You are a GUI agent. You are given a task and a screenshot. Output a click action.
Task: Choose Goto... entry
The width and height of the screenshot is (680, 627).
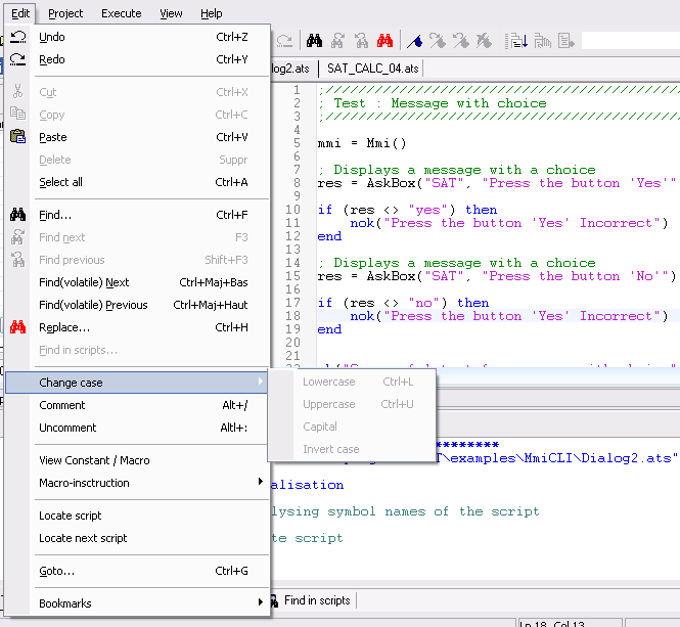137,571
